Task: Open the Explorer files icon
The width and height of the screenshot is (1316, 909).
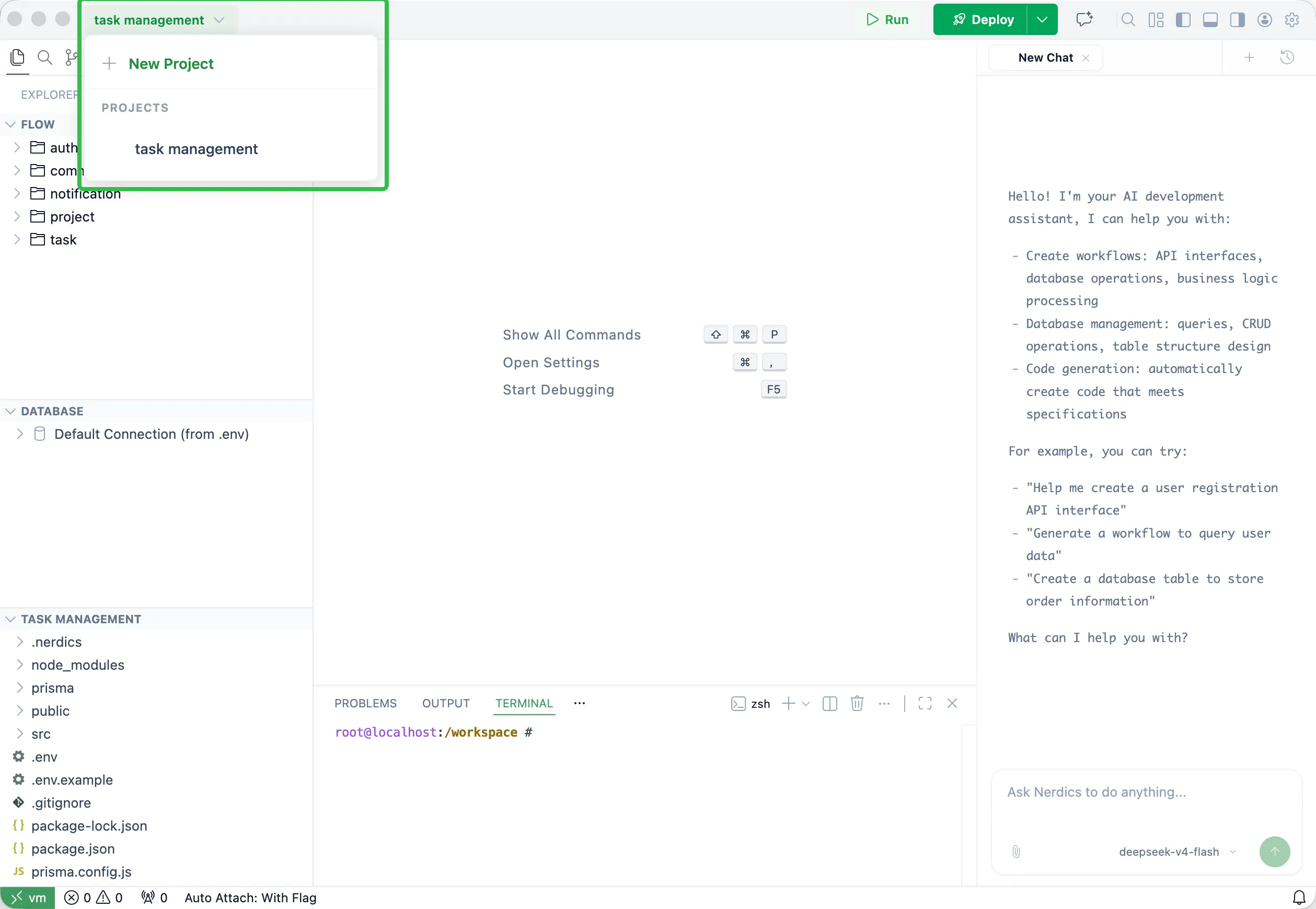Action: 18,57
